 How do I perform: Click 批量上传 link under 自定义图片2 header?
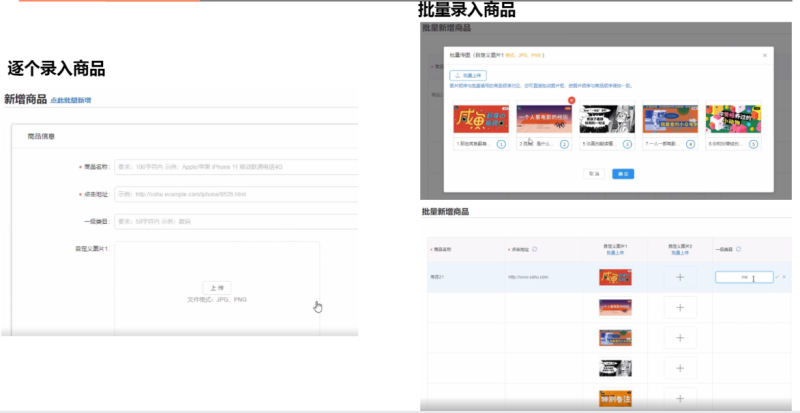680,253
